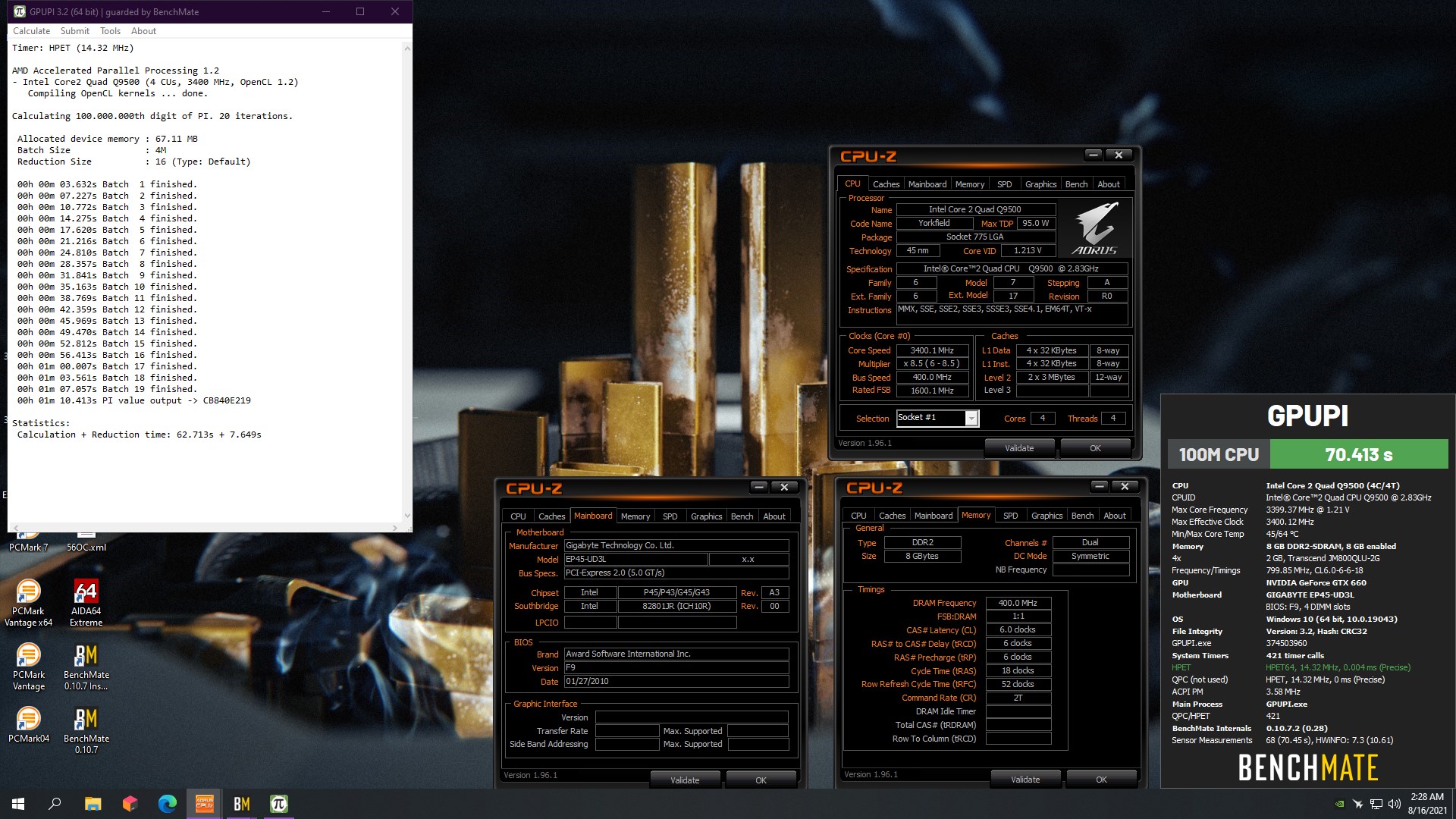Open About tab in top CPU-Z window
Viewport: 1456px width, 819px height.
click(x=1109, y=184)
